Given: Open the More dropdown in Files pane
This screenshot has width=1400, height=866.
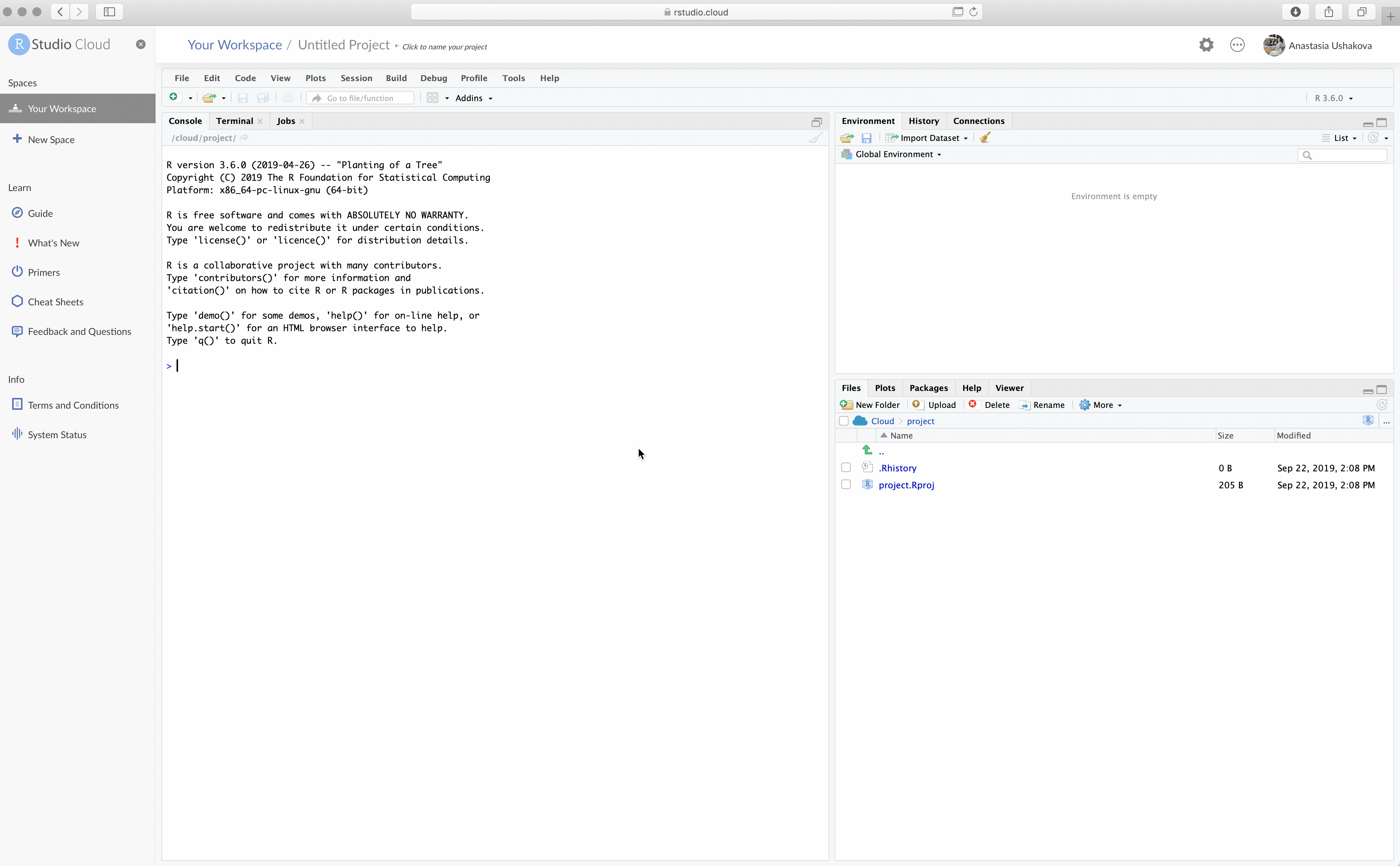Looking at the screenshot, I should 1101,405.
